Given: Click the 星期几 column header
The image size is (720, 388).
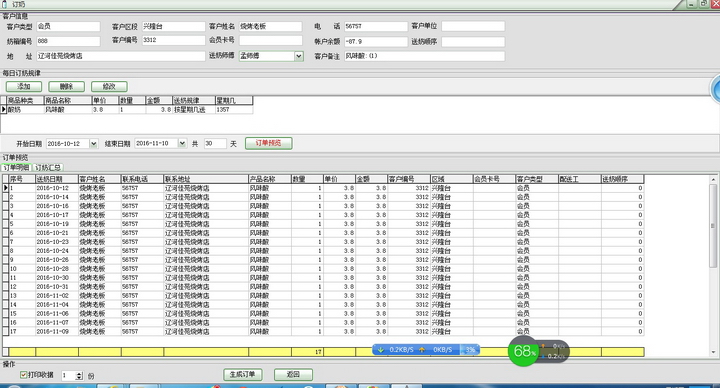Looking at the screenshot, I should tap(234, 100).
